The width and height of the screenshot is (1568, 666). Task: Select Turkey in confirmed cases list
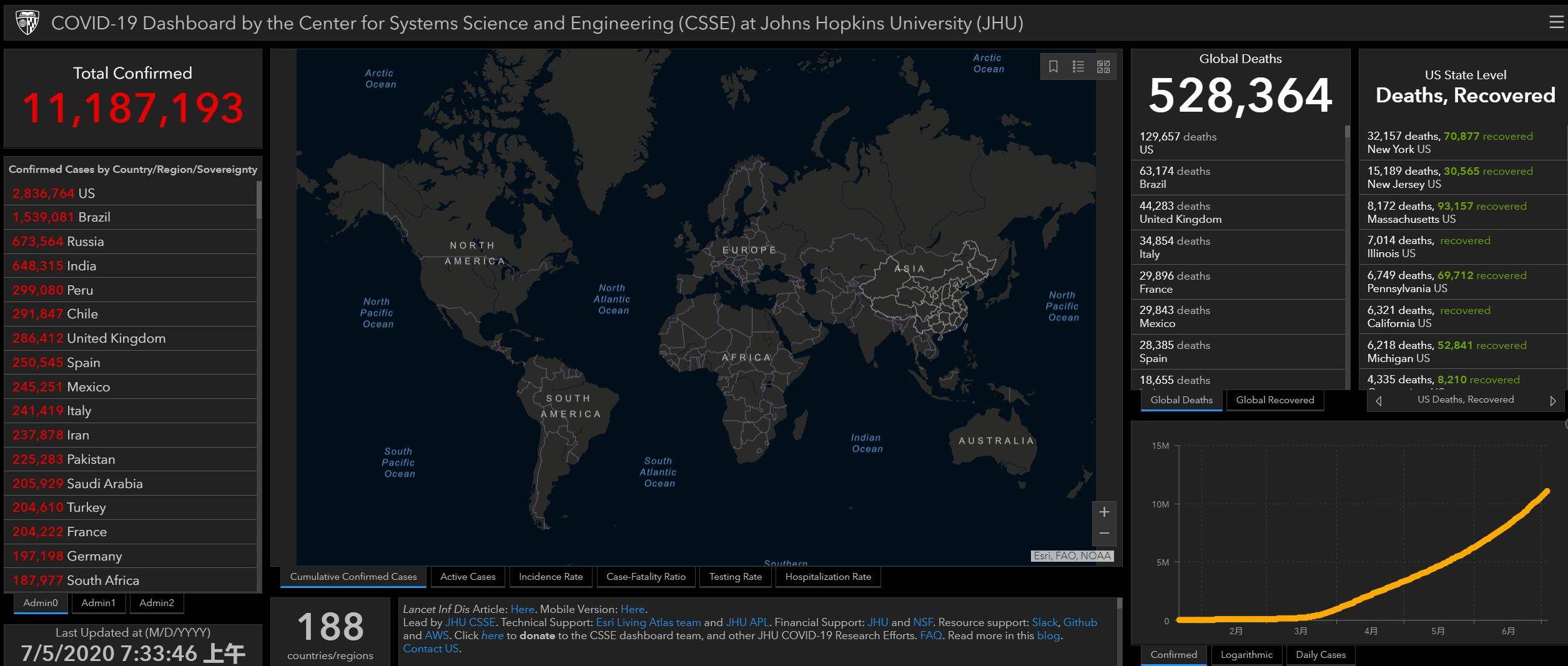point(131,507)
